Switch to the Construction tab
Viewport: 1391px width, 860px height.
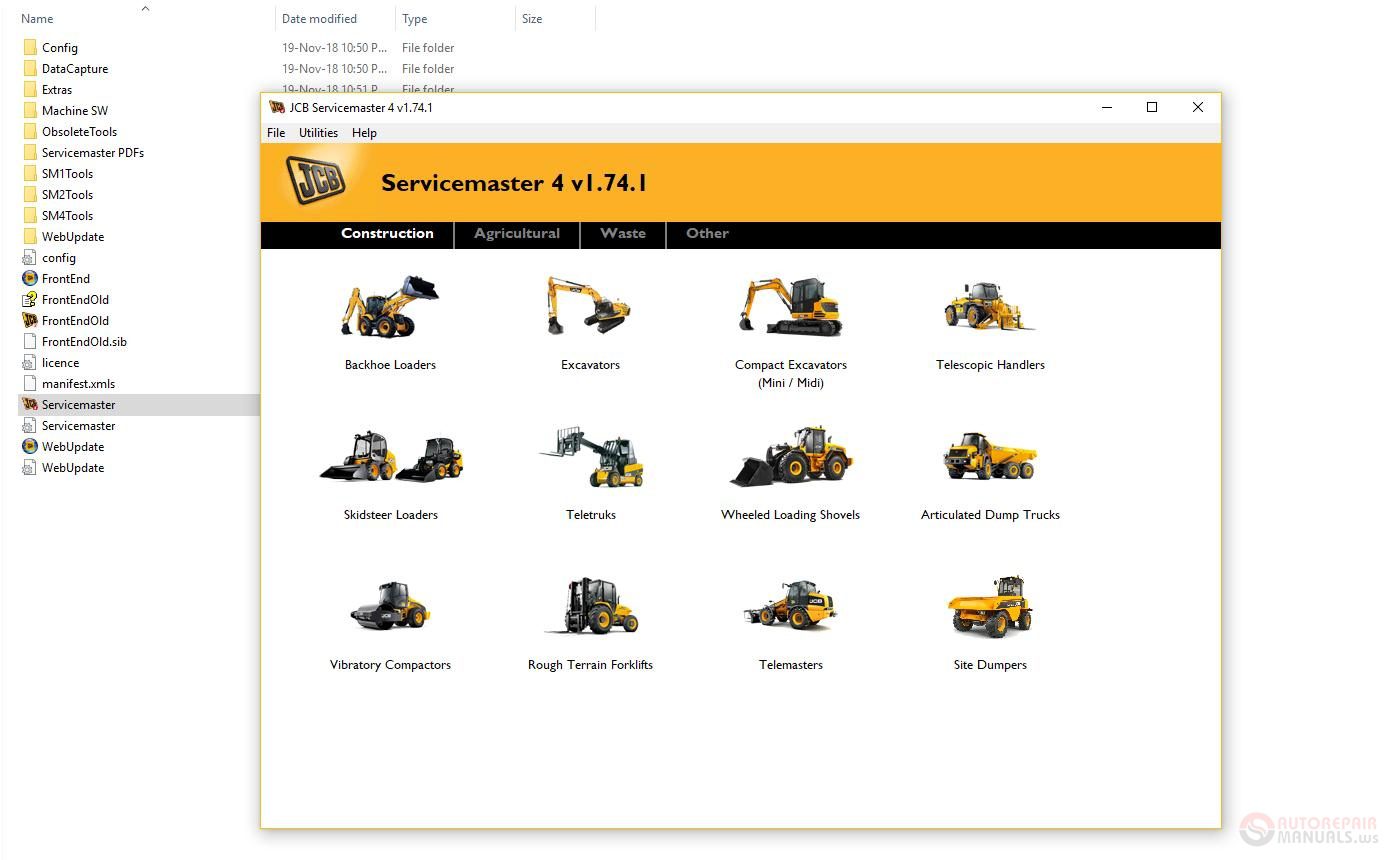point(387,234)
